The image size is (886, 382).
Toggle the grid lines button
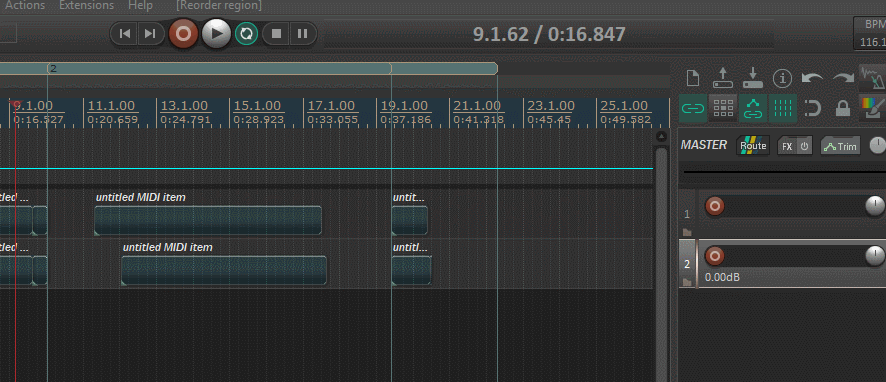[x=782, y=108]
